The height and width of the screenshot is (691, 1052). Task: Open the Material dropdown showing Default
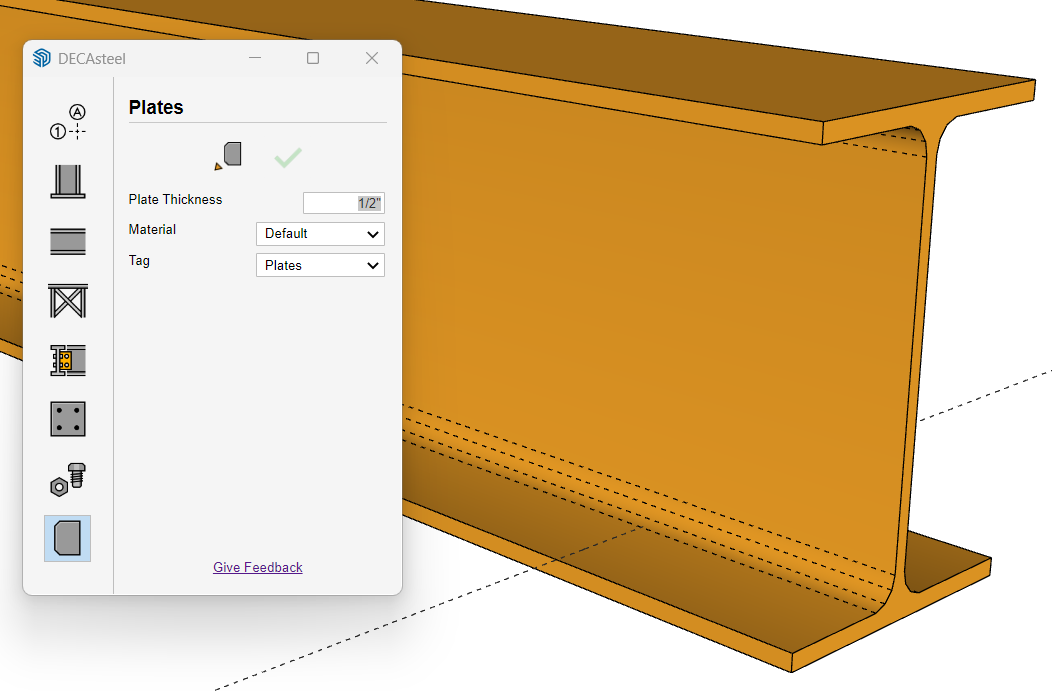point(320,234)
